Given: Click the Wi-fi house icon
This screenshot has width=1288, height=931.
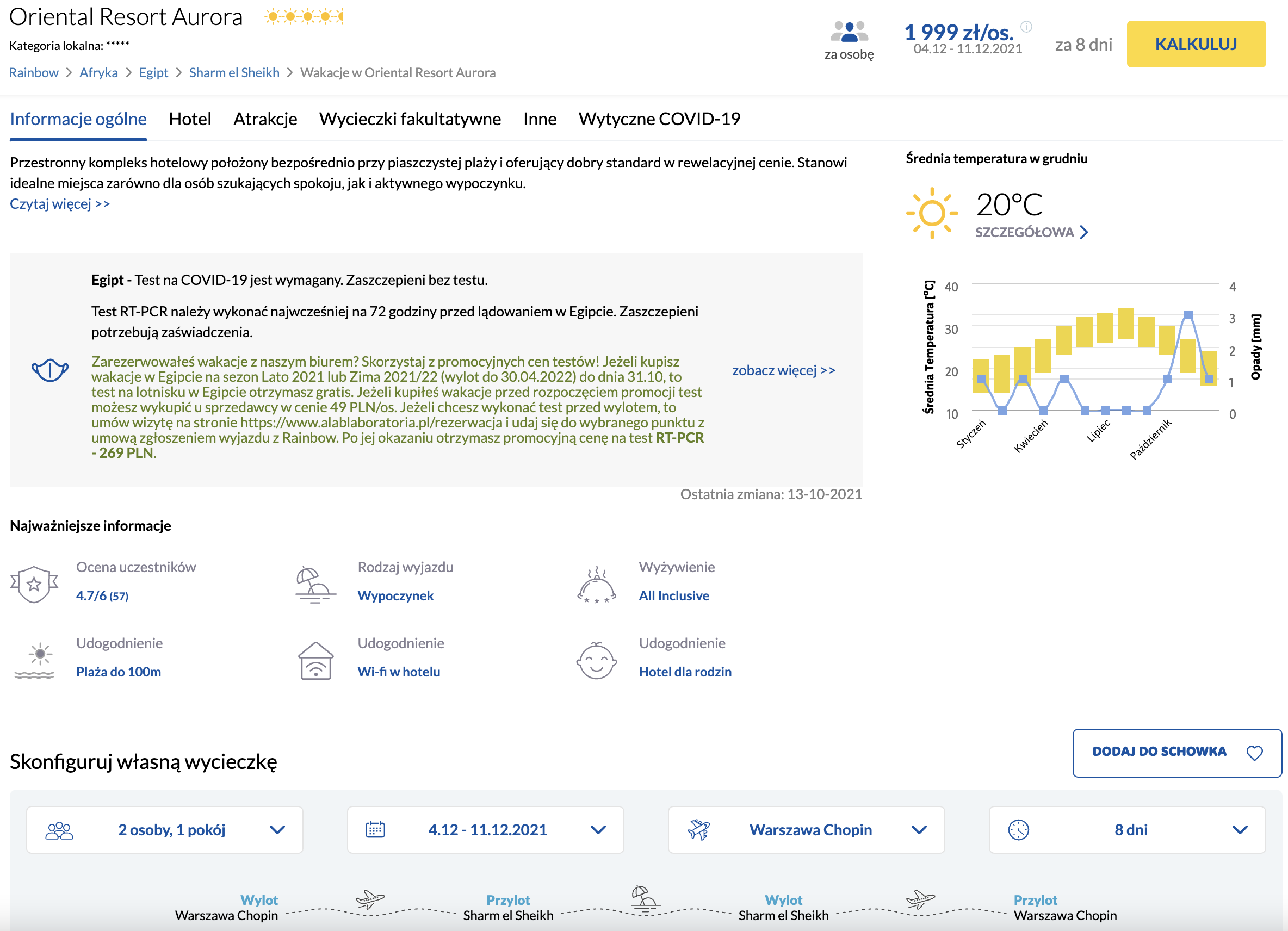Looking at the screenshot, I should 316,660.
